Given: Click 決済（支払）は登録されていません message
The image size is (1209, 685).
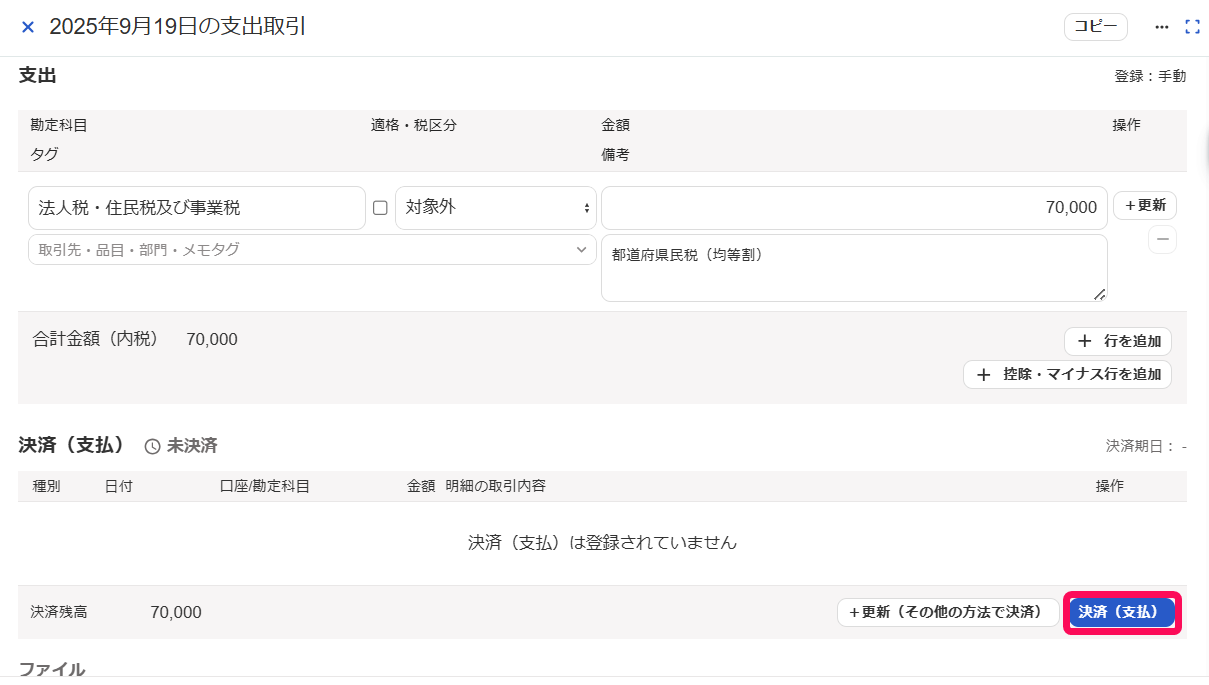Looking at the screenshot, I should pos(602,543).
